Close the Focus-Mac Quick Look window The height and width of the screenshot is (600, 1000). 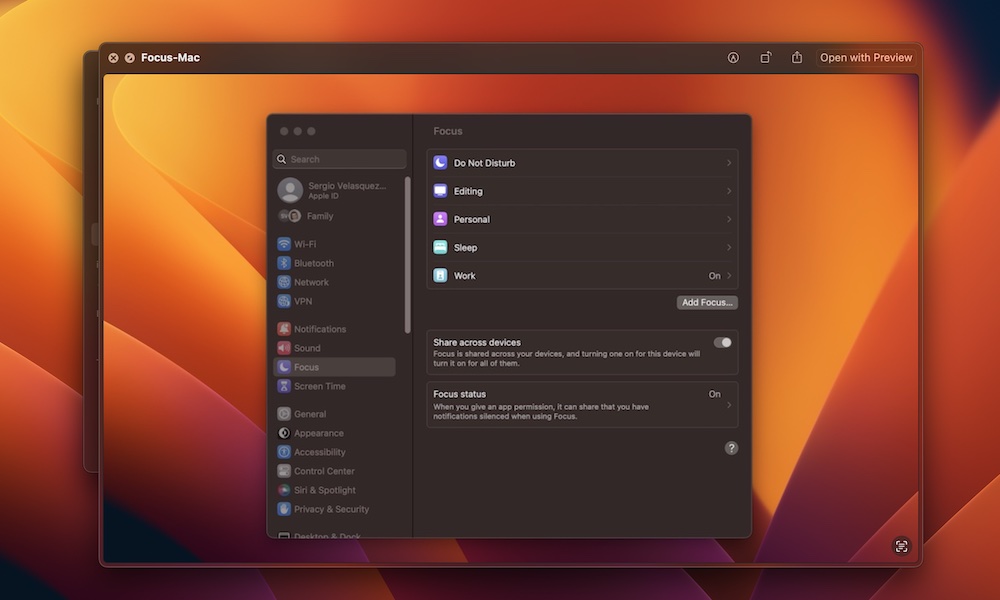point(113,57)
